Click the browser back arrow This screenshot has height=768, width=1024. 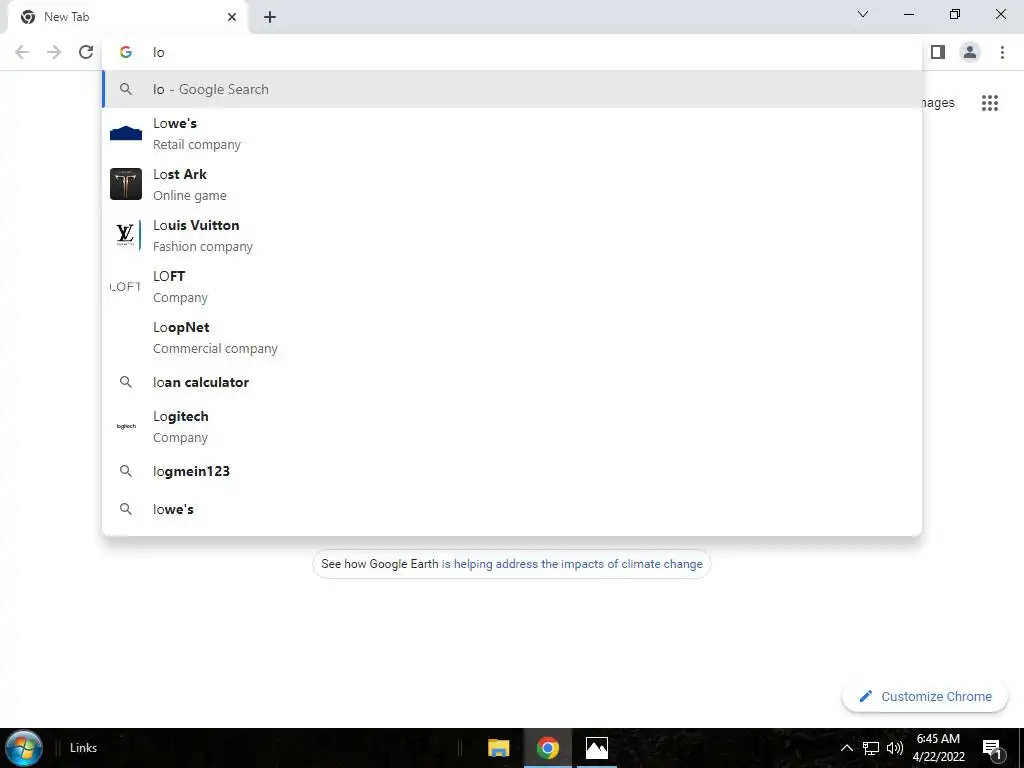coord(22,52)
